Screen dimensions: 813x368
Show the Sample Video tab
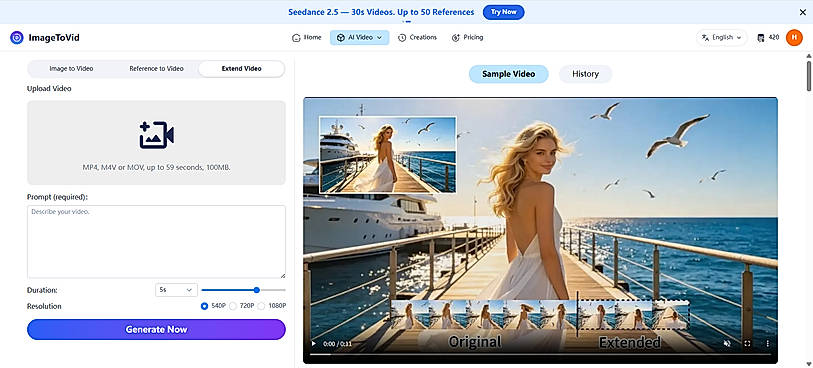click(x=509, y=74)
